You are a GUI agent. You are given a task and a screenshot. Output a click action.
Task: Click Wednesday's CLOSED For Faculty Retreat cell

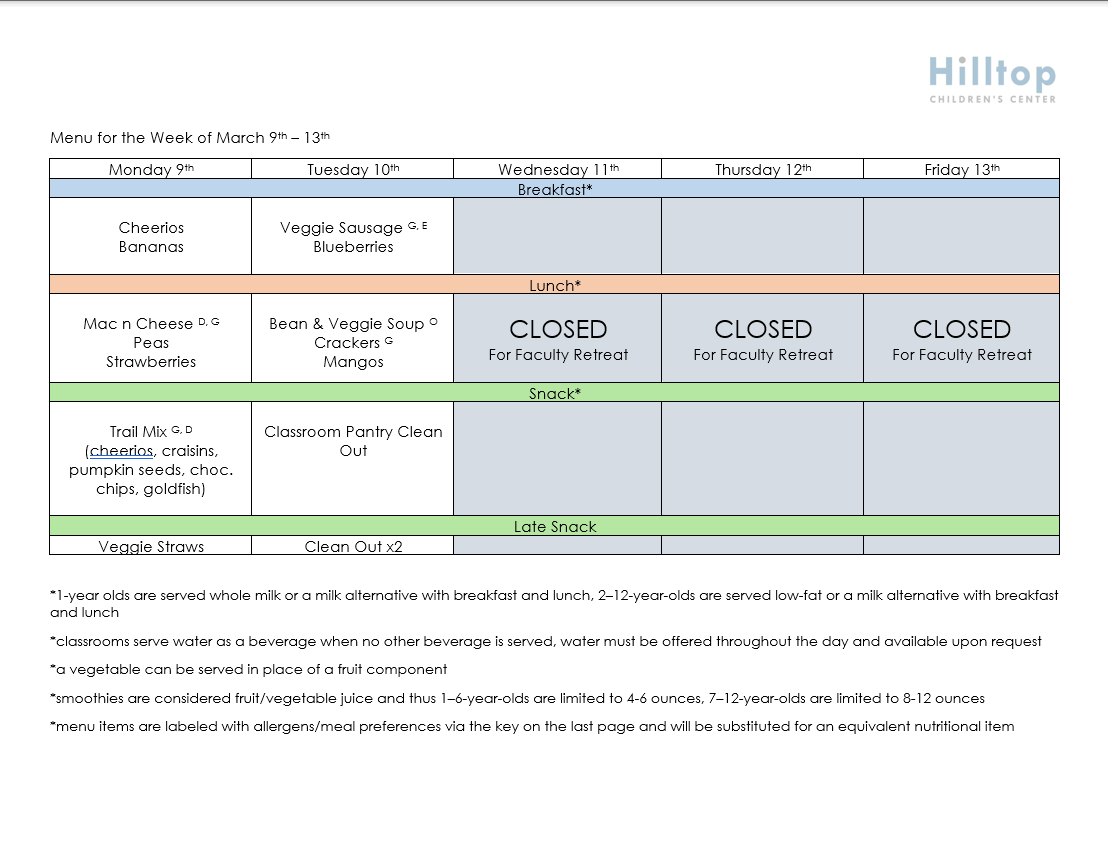557,340
